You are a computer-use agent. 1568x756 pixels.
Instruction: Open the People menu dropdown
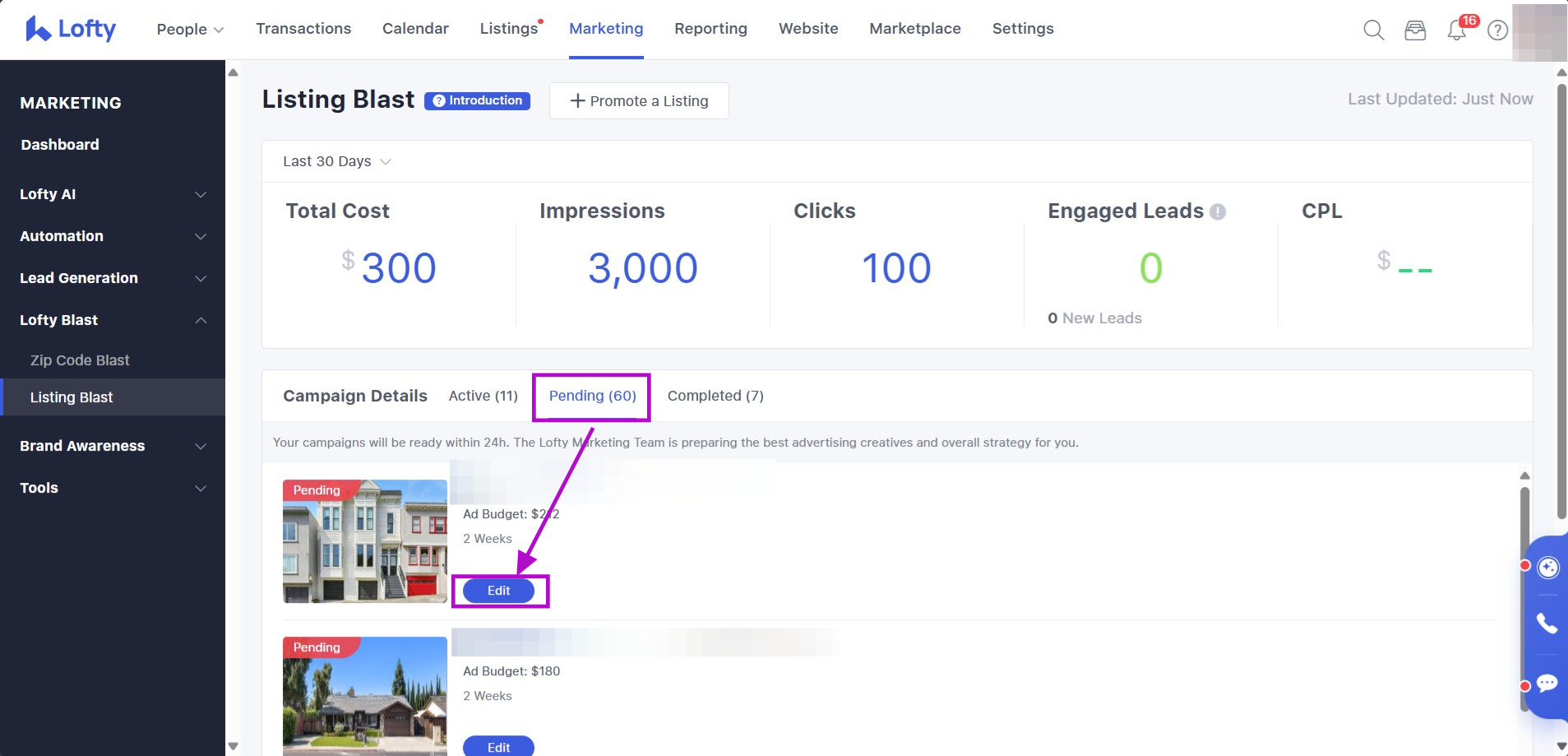pyautogui.click(x=190, y=30)
